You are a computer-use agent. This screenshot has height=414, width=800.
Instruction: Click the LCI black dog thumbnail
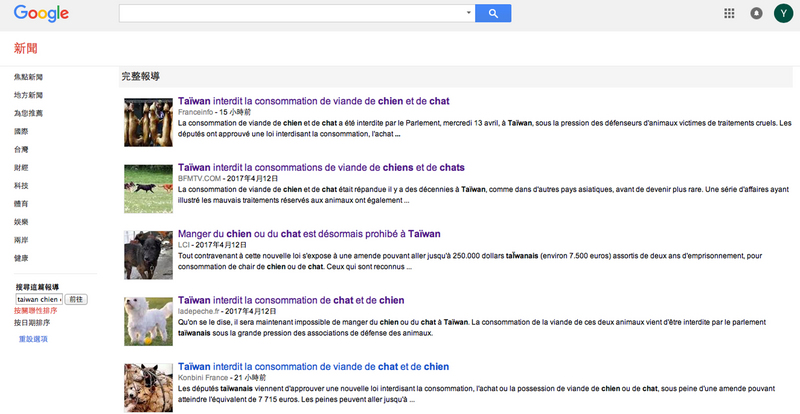(x=148, y=255)
